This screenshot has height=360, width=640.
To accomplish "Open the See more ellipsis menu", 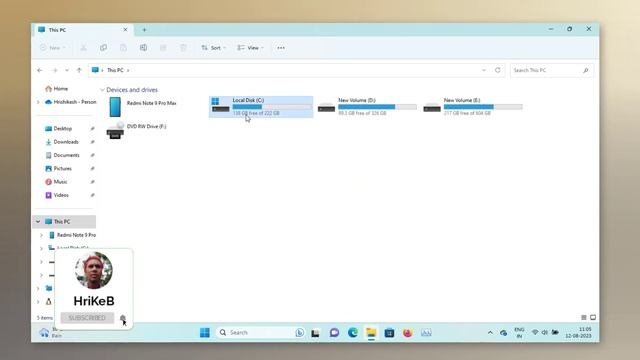I will tap(281, 48).
